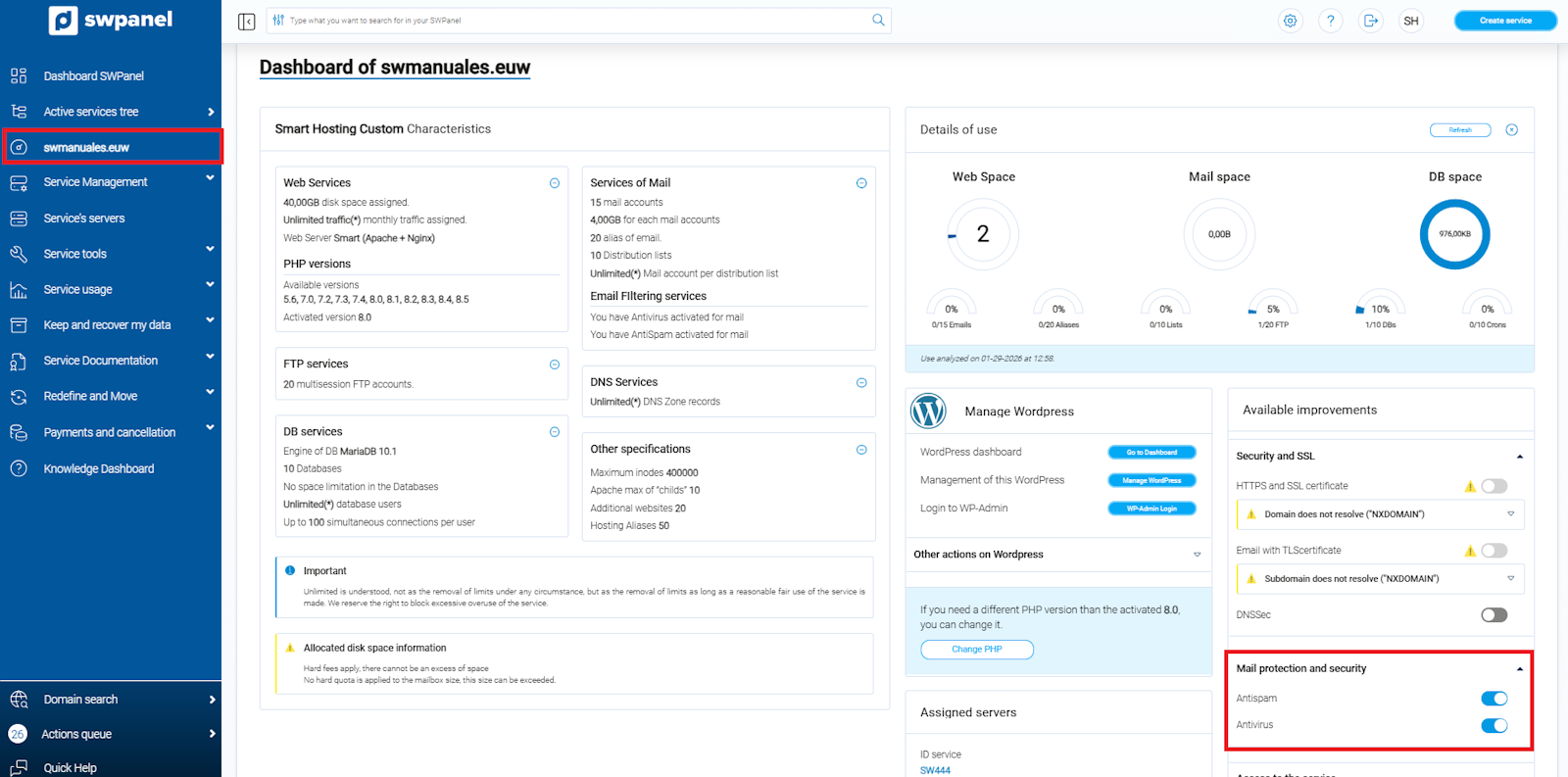Open the settings gear icon in header
This screenshot has width=1568, height=777.
pos(1291,21)
